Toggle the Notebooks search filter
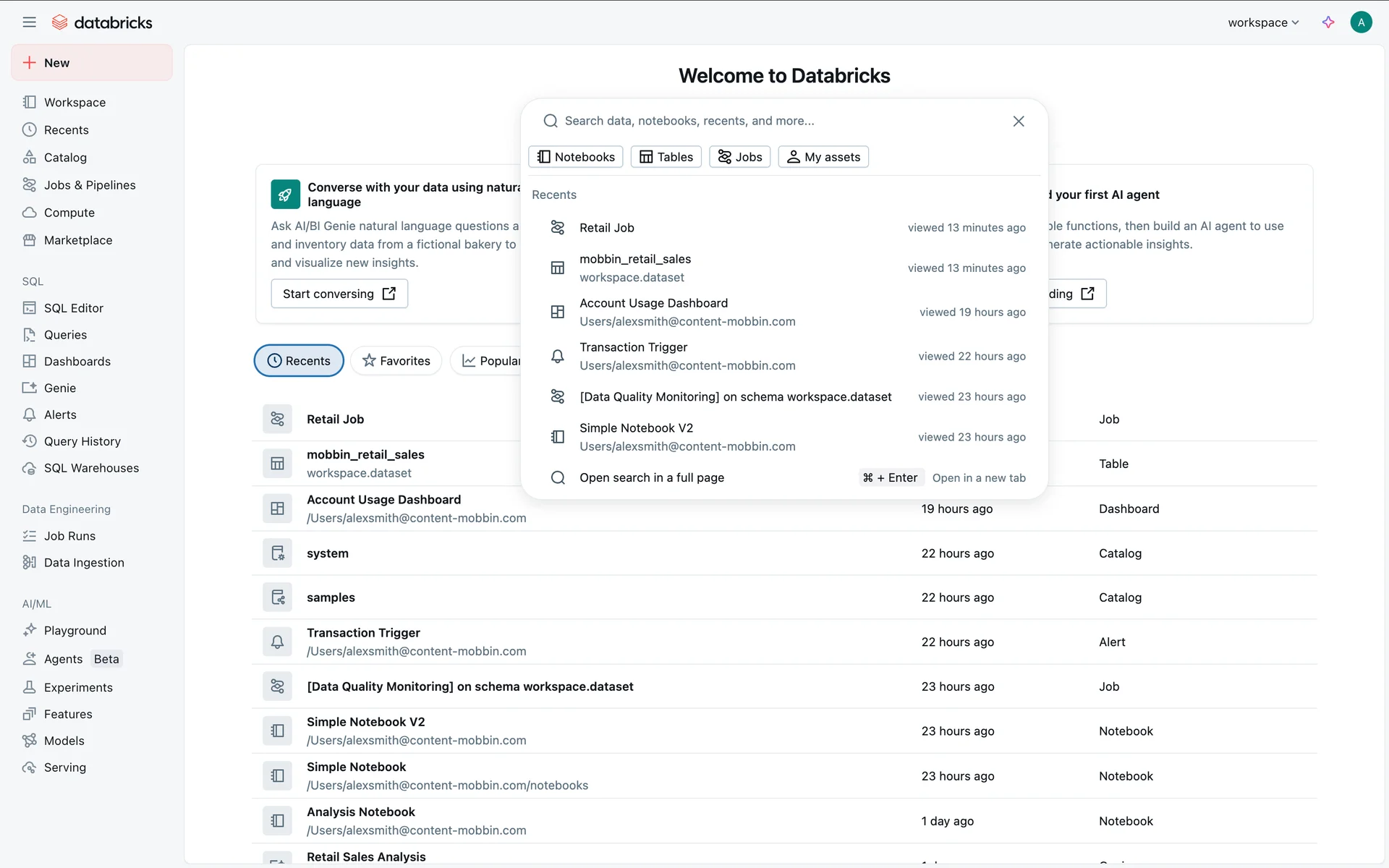Image resolution: width=1389 pixels, height=868 pixels. [576, 157]
